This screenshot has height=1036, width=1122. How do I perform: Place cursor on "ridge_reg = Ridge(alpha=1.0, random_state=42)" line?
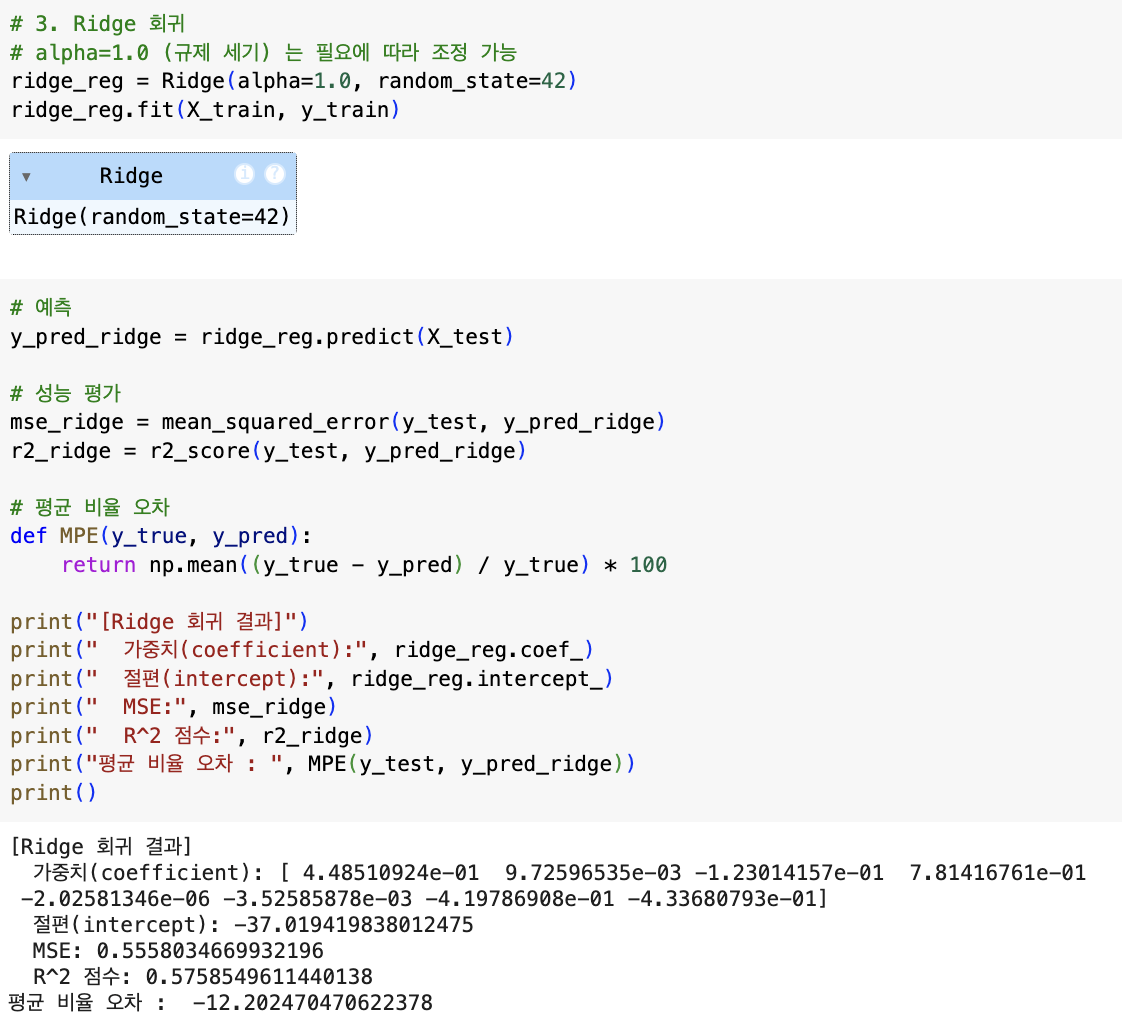(293, 81)
